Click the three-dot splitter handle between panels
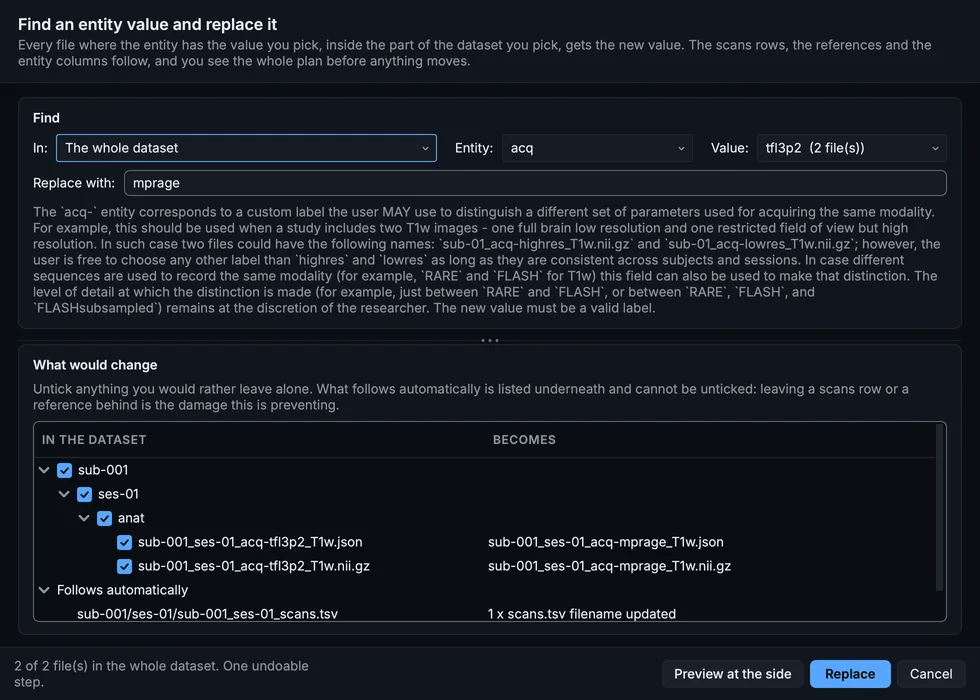The width and height of the screenshot is (980, 700). point(490,341)
